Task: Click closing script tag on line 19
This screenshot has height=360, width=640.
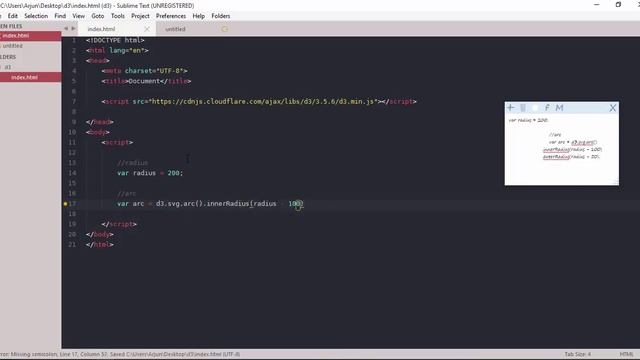Action: click(x=119, y=224)
